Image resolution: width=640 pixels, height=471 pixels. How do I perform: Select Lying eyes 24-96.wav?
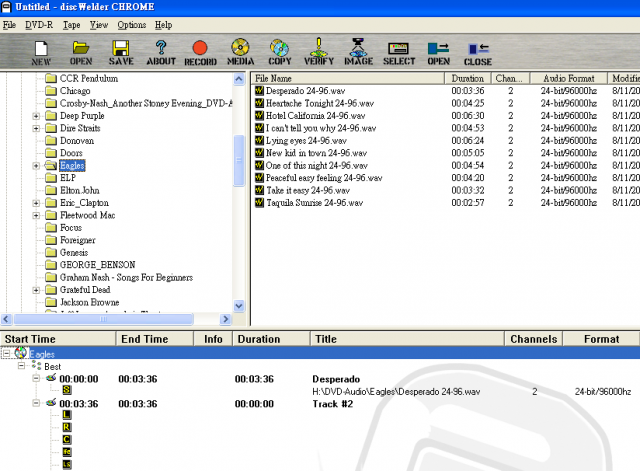(x=306, y=141)
